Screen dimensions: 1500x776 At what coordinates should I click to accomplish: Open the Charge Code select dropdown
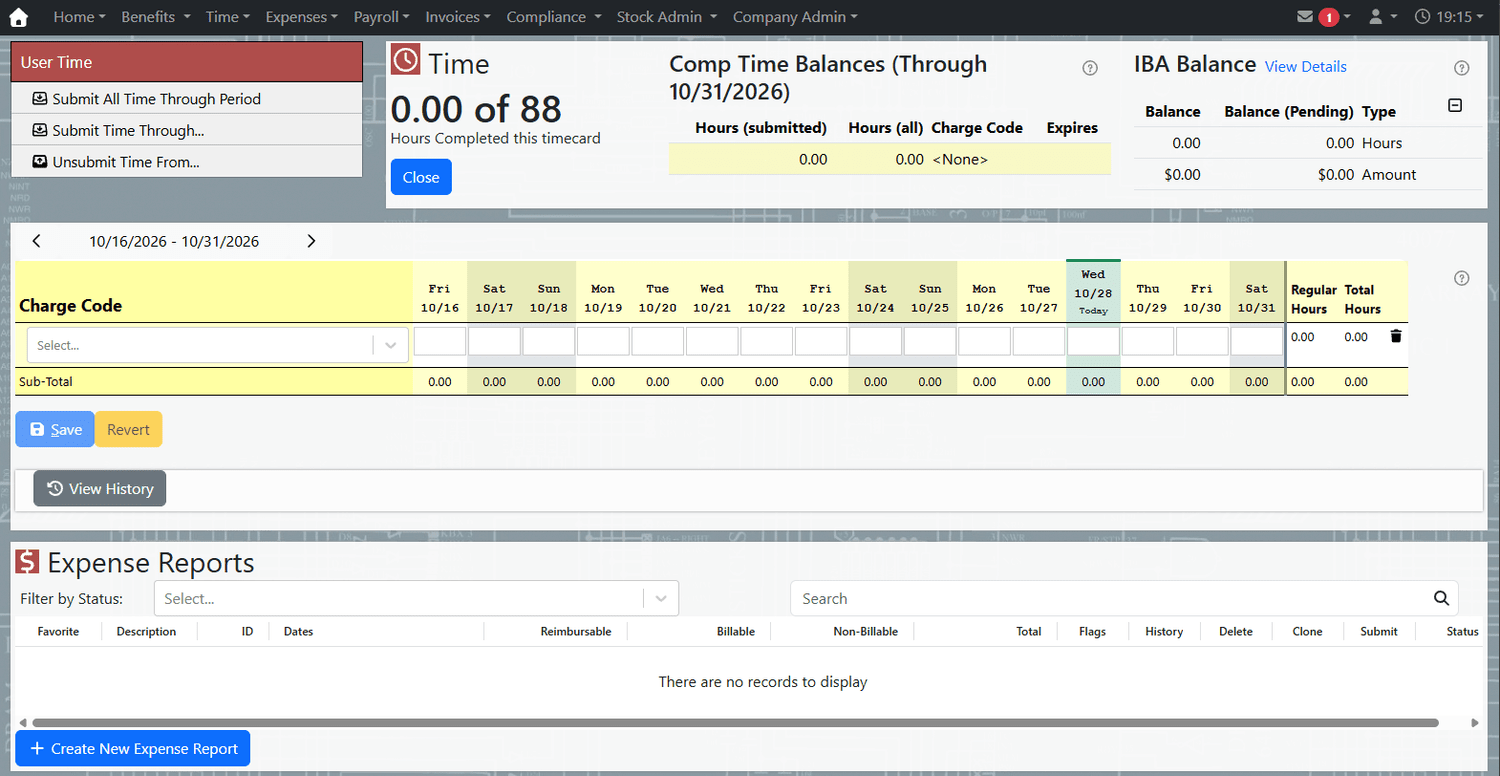[217, 345]
